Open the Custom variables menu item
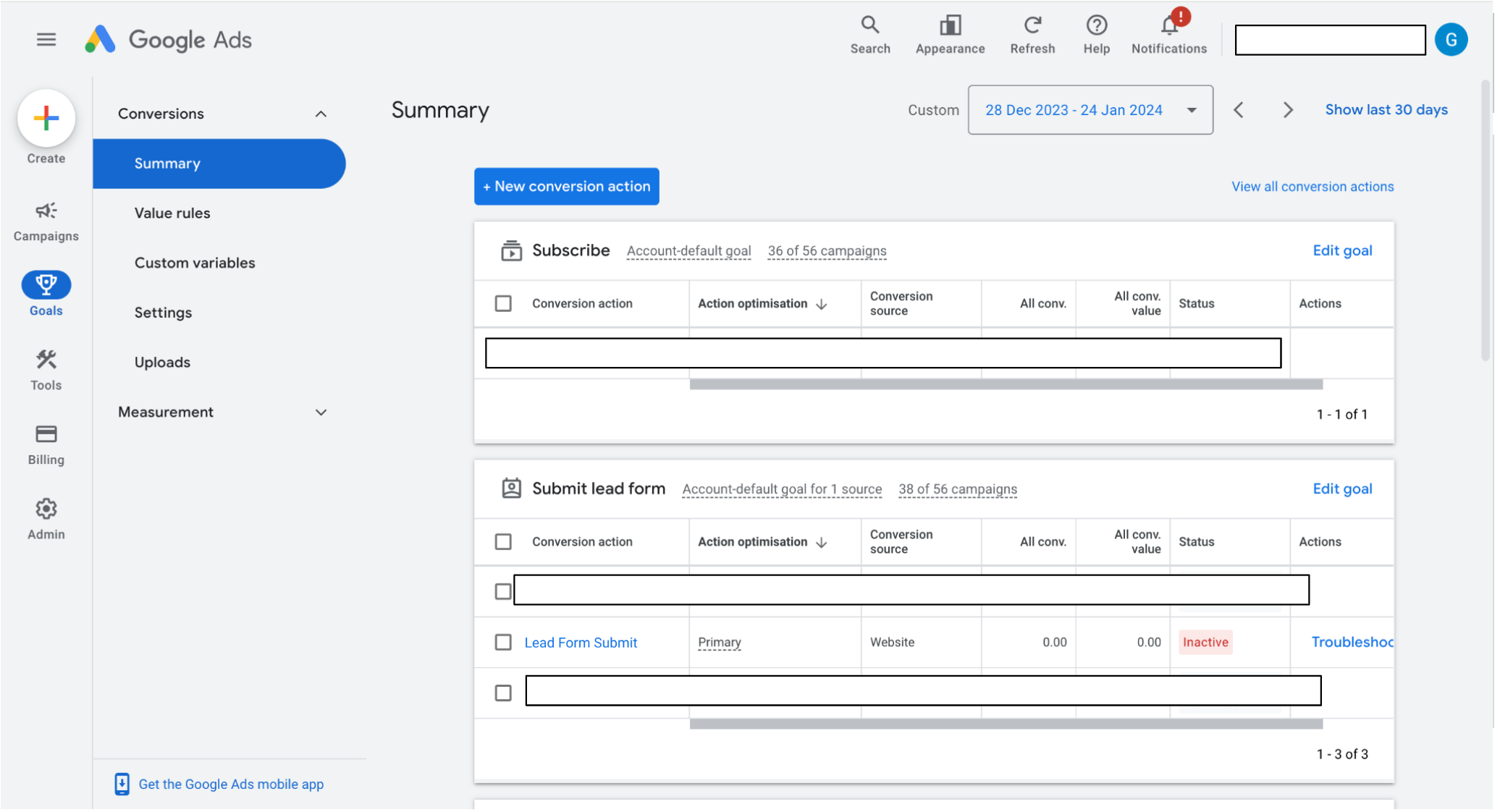Screen dimensions: 1500x812 coord(195,263)
